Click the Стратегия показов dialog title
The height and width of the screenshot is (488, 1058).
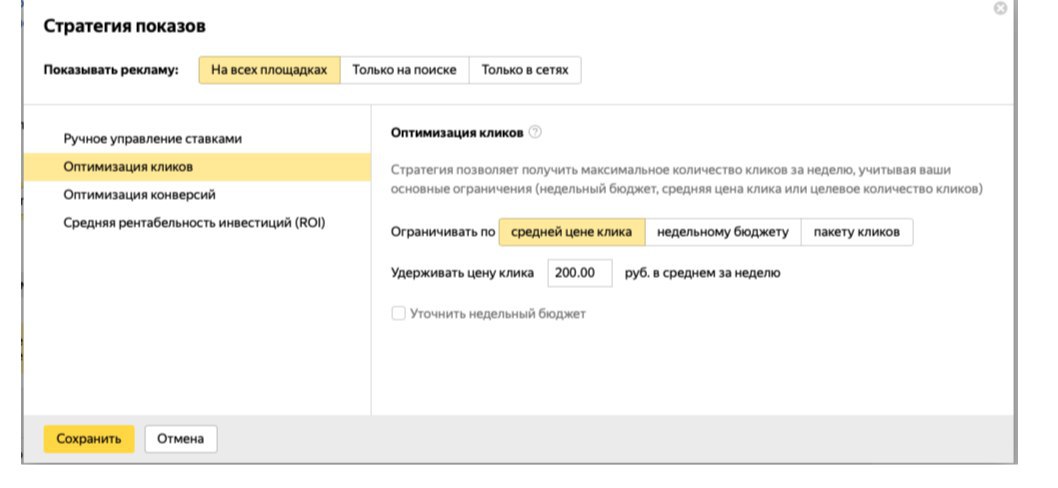click(x=125, y=26)
